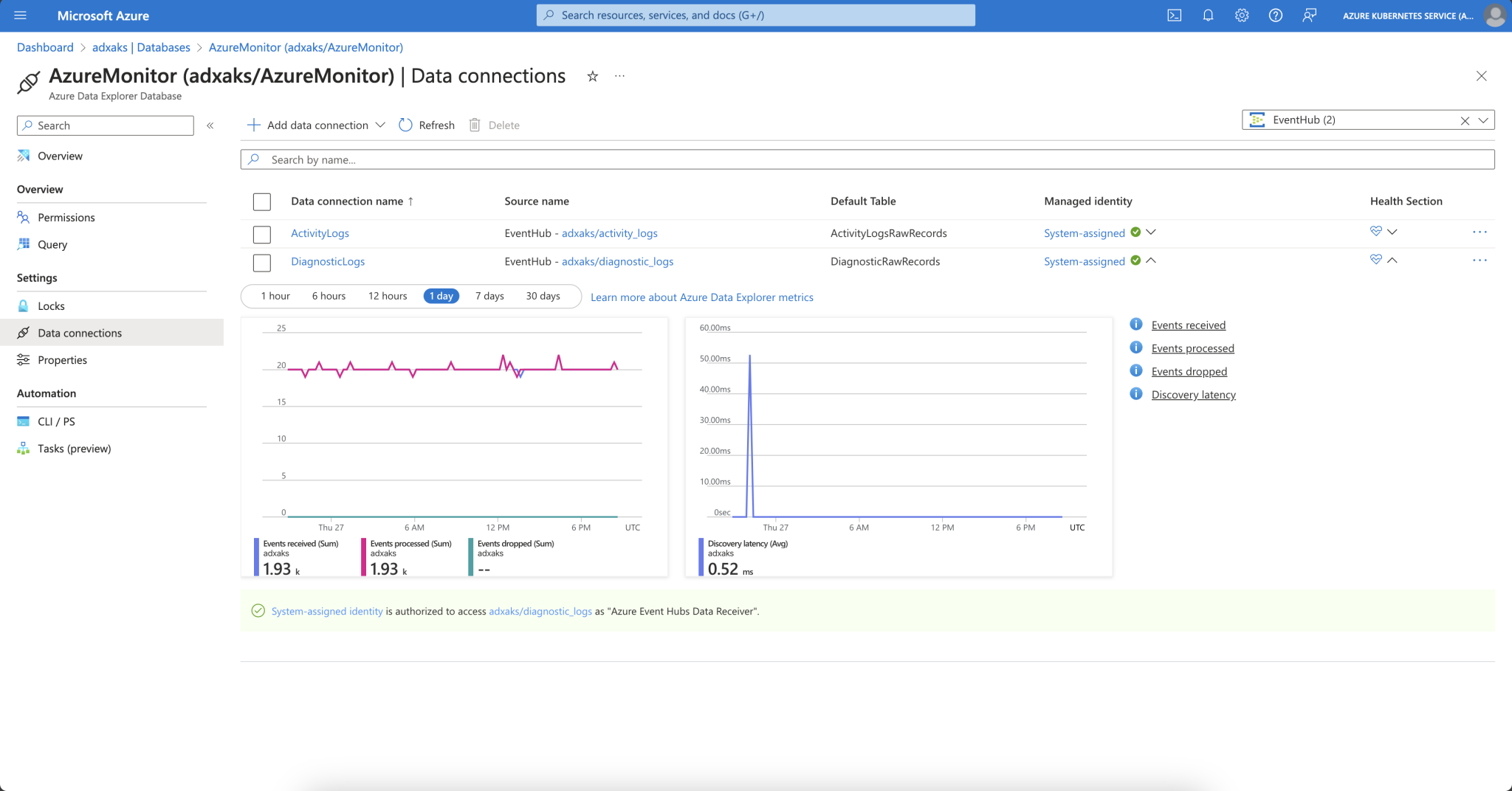Open the portal hamburger menu
The height and width of the screenshot is (791, 1512).
point(20,15)
